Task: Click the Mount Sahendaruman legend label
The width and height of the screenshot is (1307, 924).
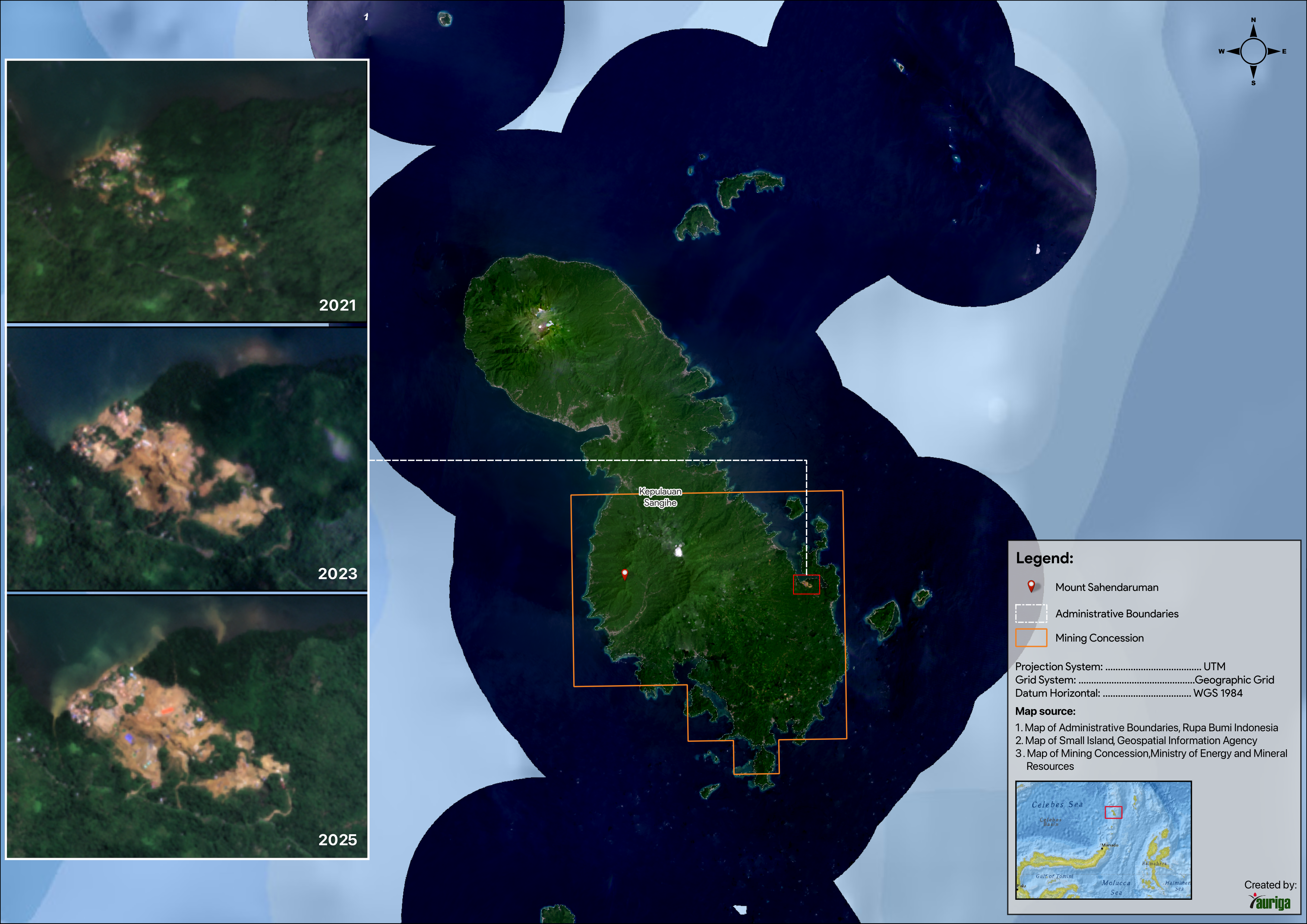Action: tap(1106, 587)
